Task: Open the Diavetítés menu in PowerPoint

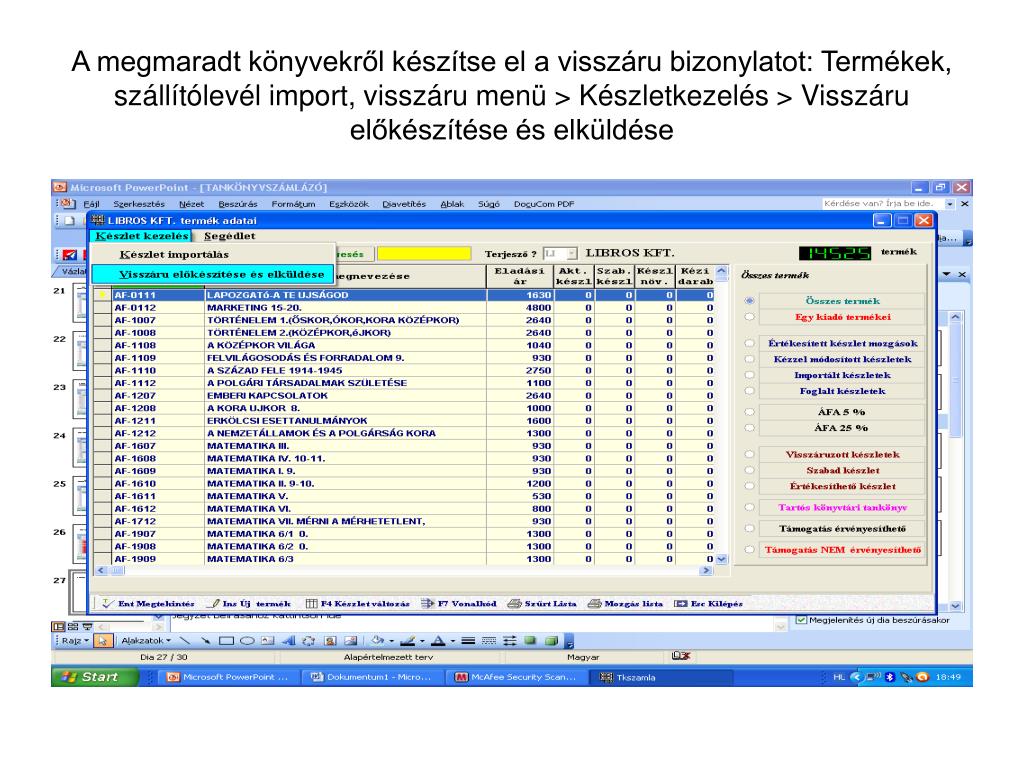Action: pyautogui.click(x=404, y=204)
